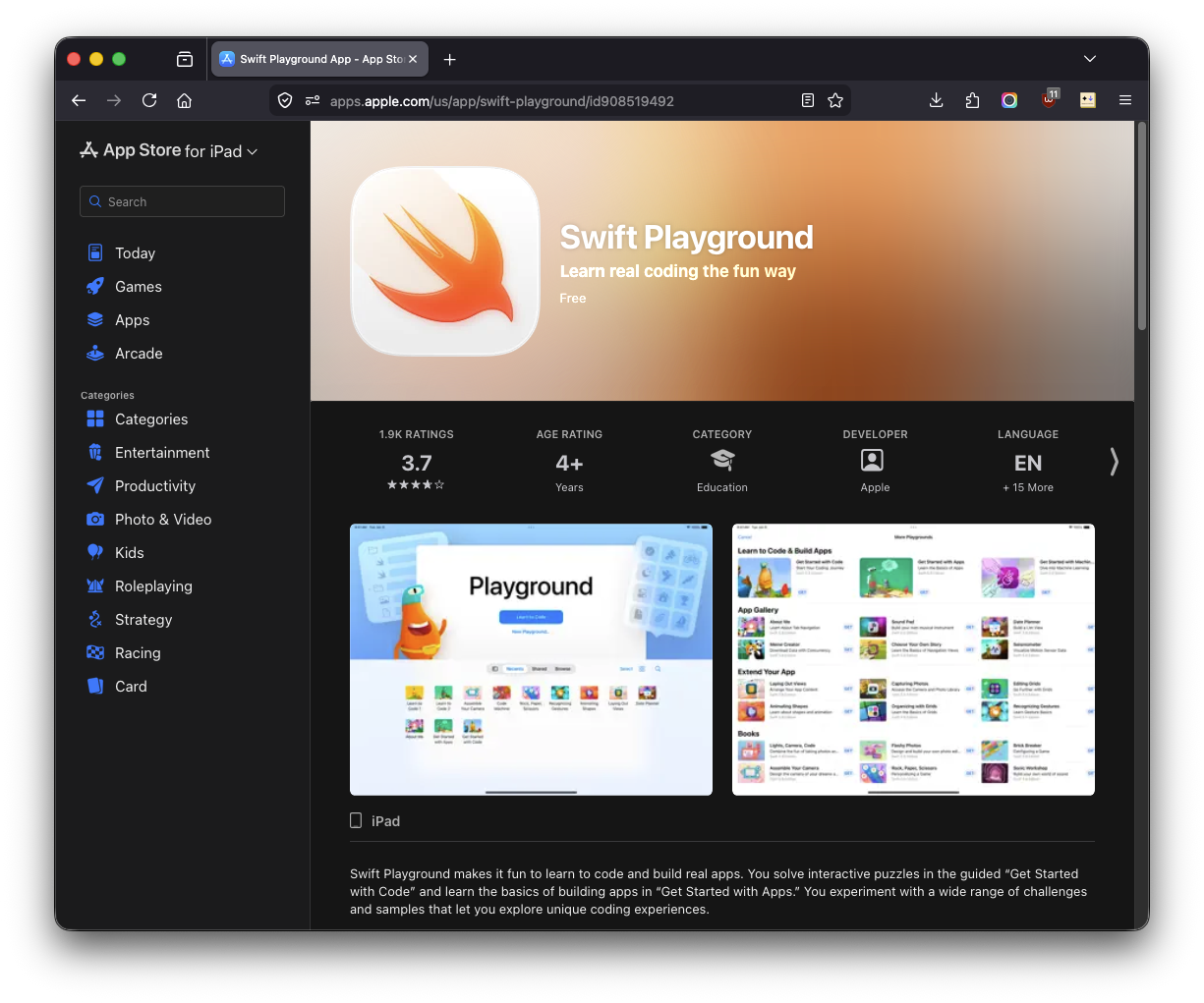Select the Swift Playground App Store tab
Image resolution: width=1204 pixels, height=1003 pixels.
(x=319, y=59)
